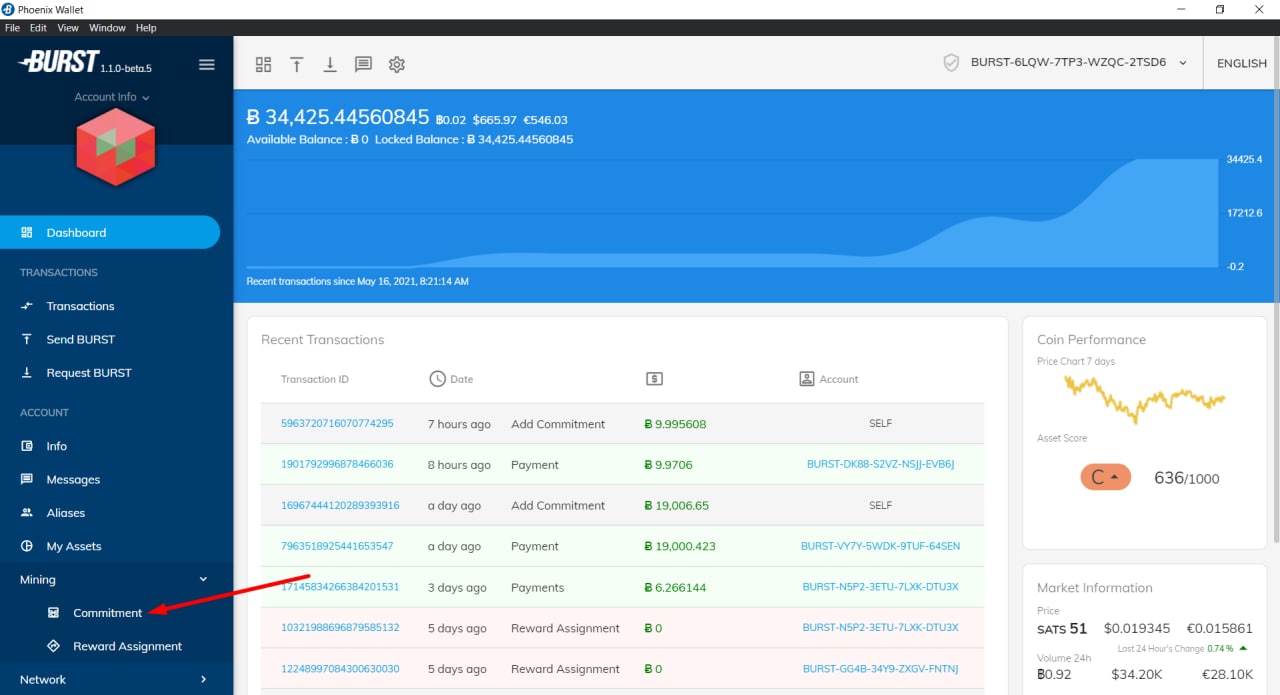The image size is (1280, 695).
Task: Open the Edit menu
Action: click(38, 28)
